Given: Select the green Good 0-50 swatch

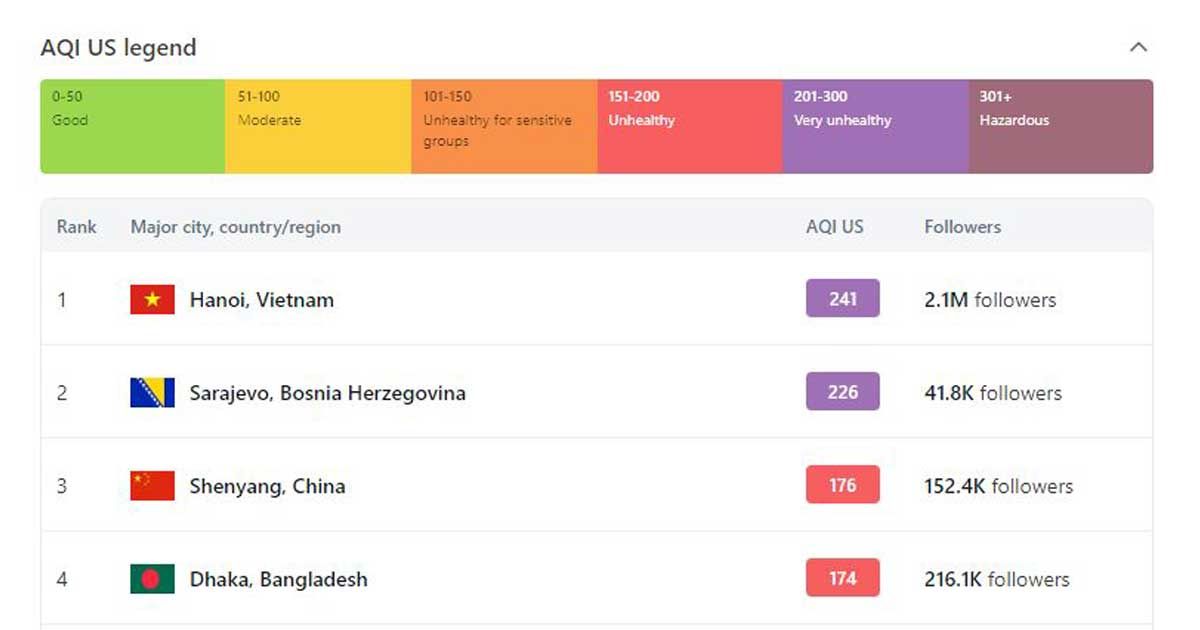Looking at the screenshot, I should tap(133, 127).
